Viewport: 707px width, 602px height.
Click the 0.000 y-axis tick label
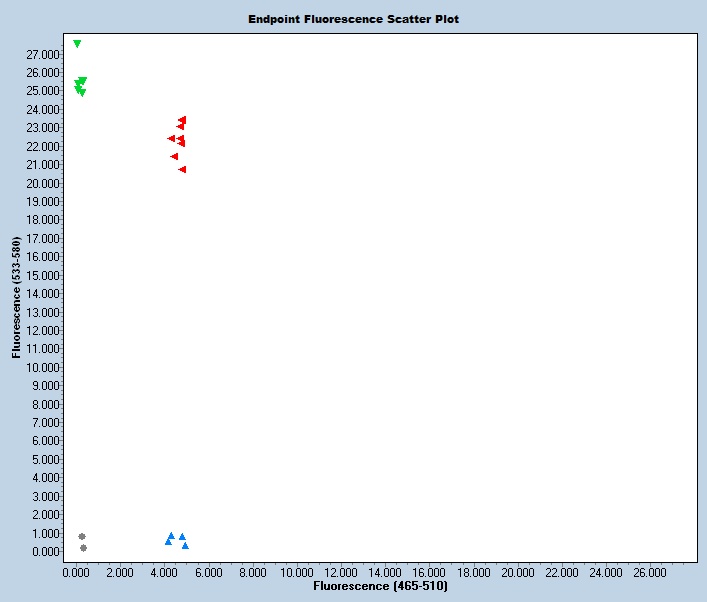47,552
